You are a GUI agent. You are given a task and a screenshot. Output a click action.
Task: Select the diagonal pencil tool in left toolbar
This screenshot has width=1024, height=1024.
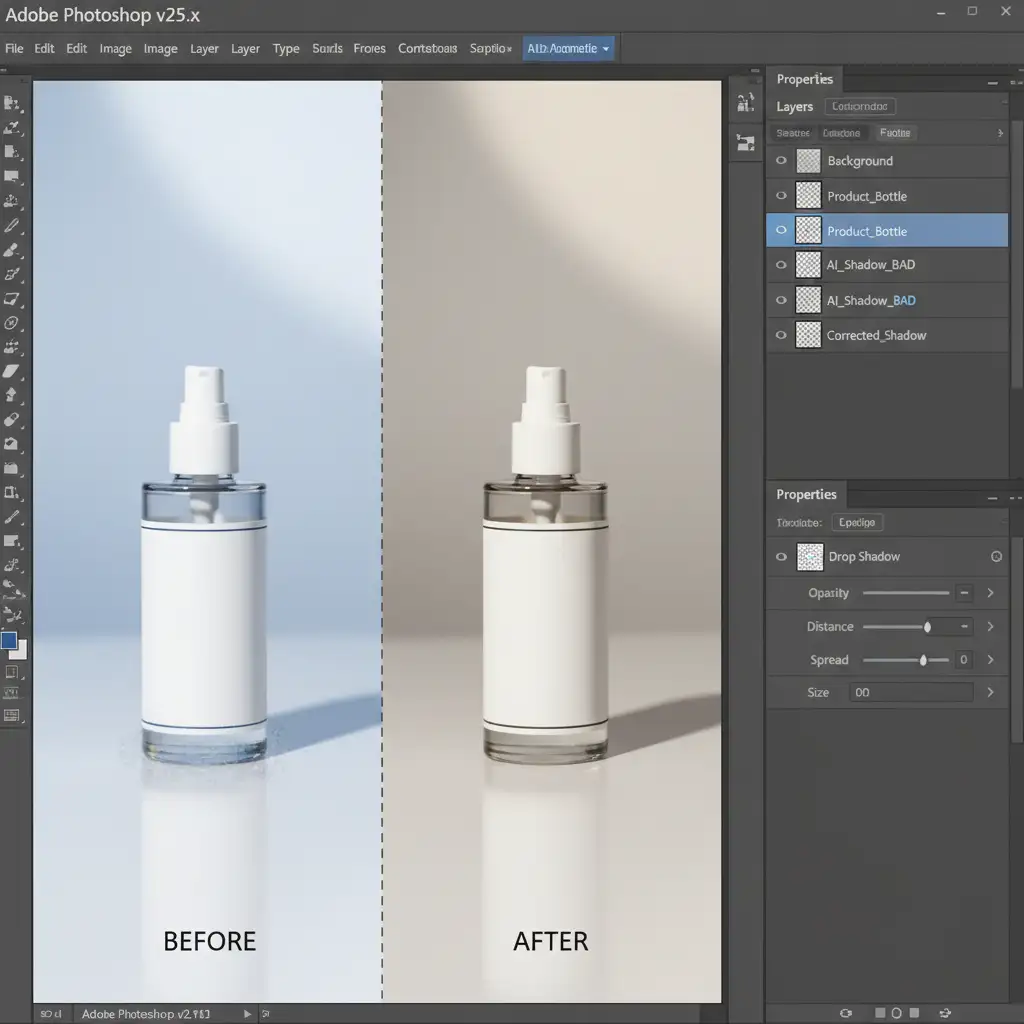(x=13, y=225)
